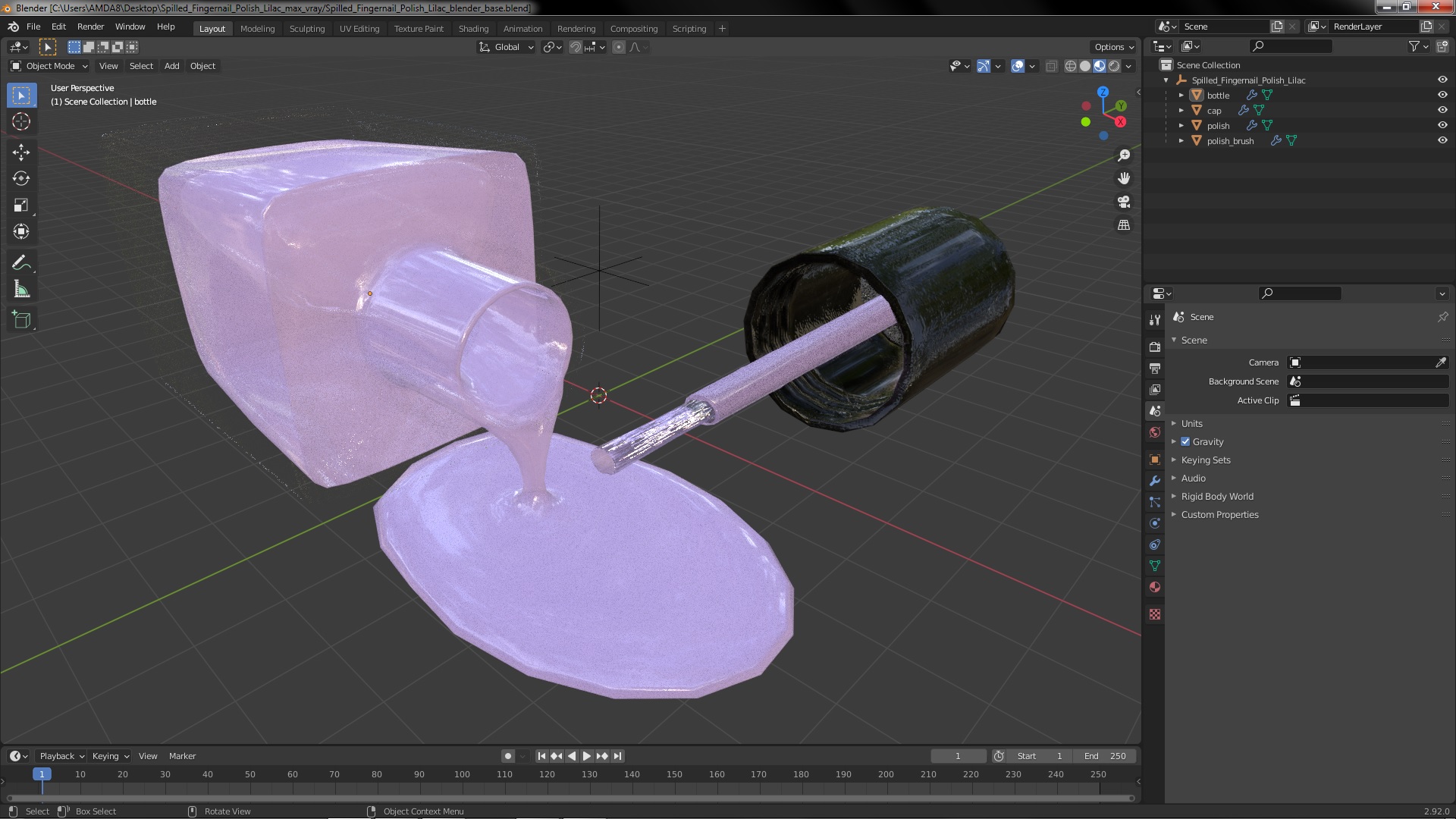Open the Object Mode dropdown
1456x819 pixels.
[49, 66]
